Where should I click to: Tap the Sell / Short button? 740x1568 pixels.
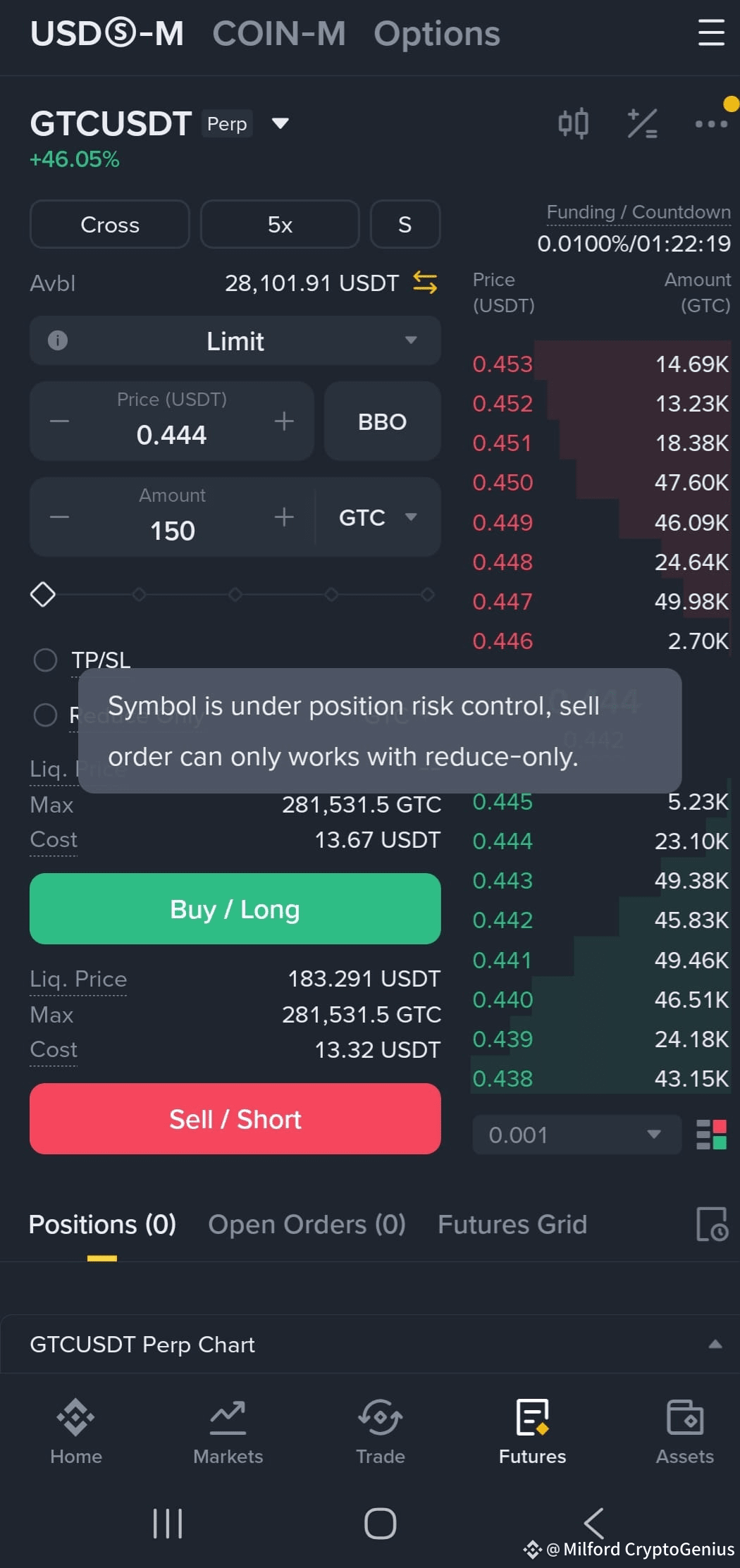tap(235, 1118)
